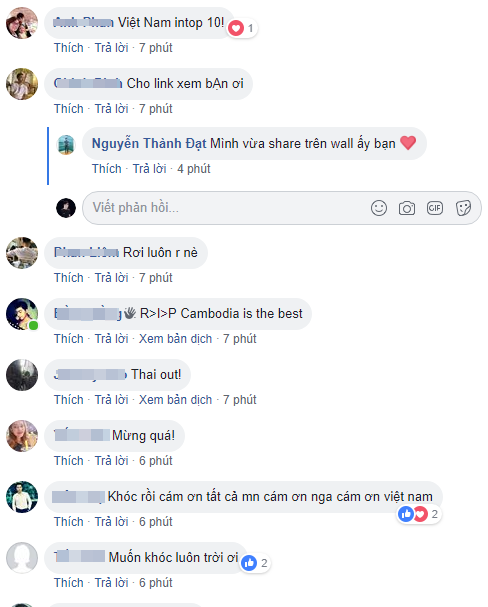Click the '4 phút' timestamp on nested reply
Screen dimensions: 488x607
click(193, 169)
